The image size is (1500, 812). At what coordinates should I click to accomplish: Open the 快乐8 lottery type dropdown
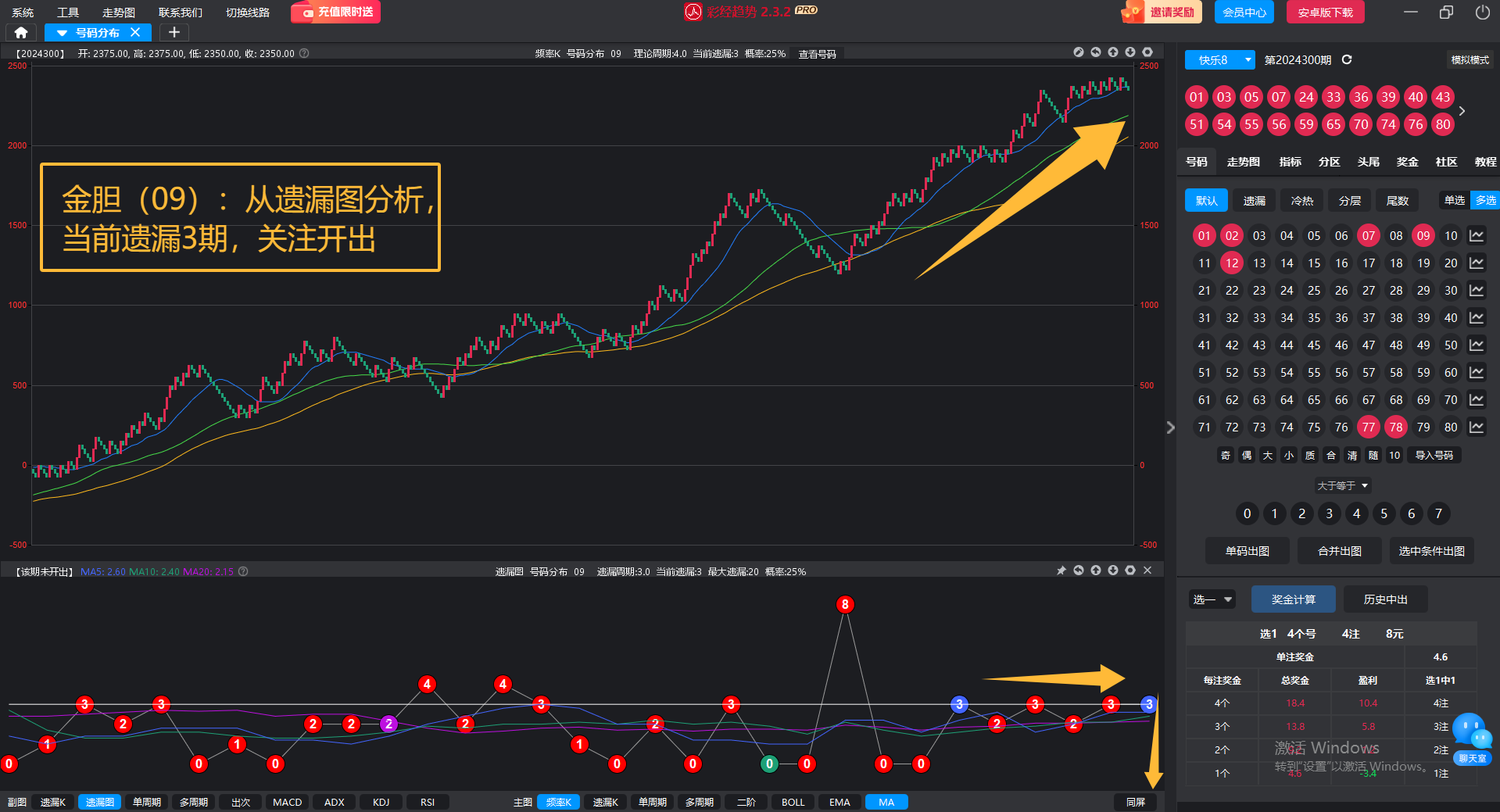(1219, 59)
